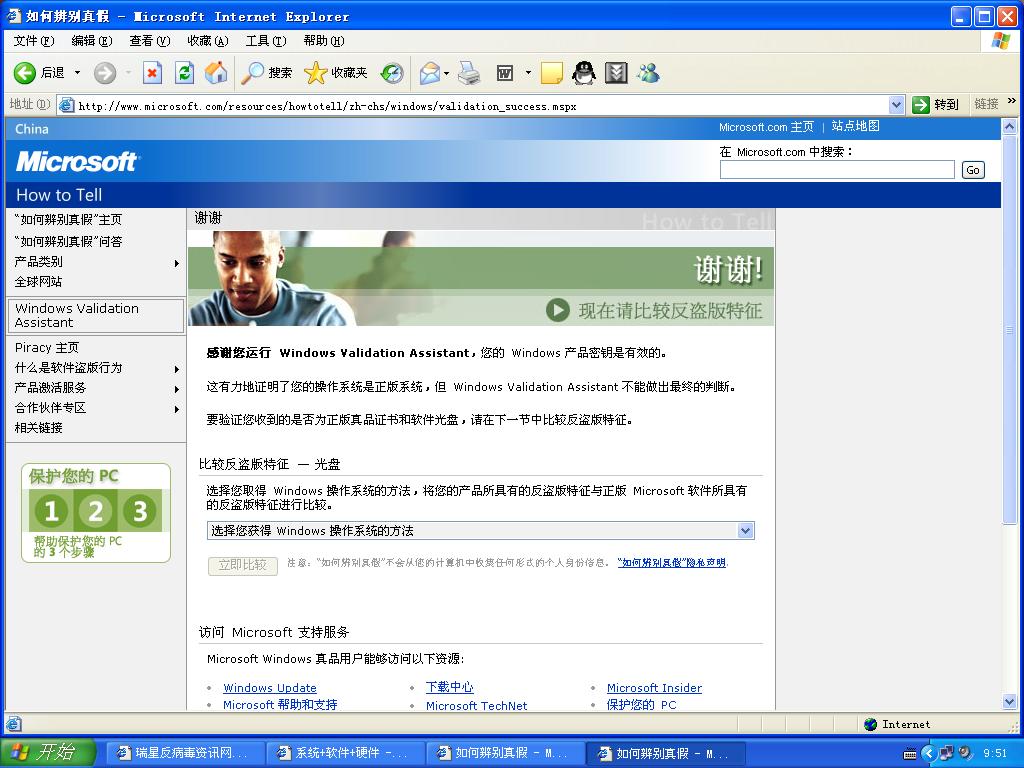Open 相关链接 sidebar link
The image size is (1024, 768).
pos(39,428)
